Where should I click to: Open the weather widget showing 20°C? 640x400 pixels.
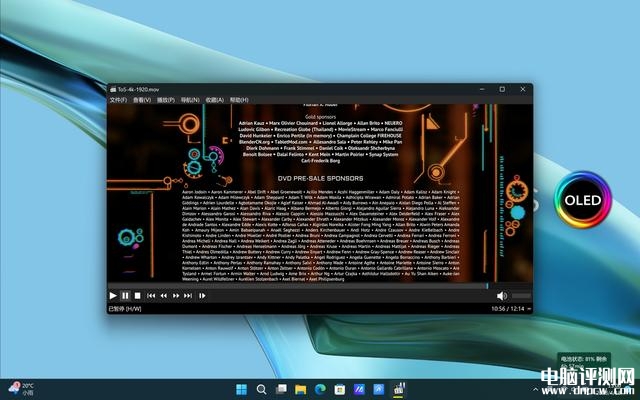21,389
